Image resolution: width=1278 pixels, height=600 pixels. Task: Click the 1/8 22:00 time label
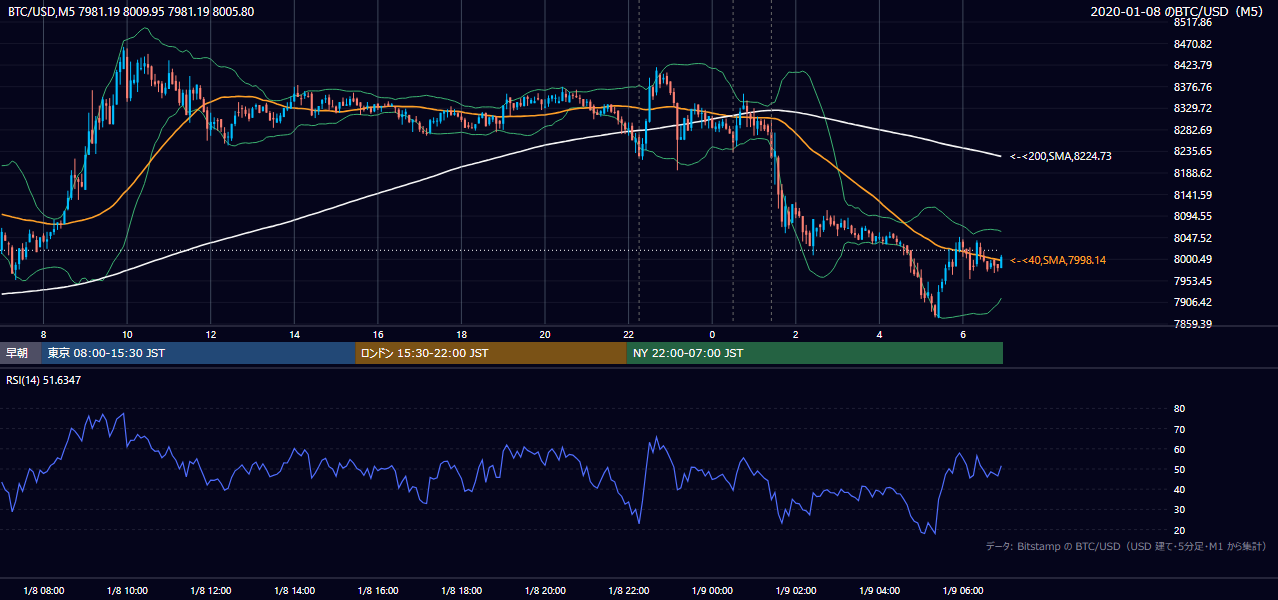click(x=629, y=591)
